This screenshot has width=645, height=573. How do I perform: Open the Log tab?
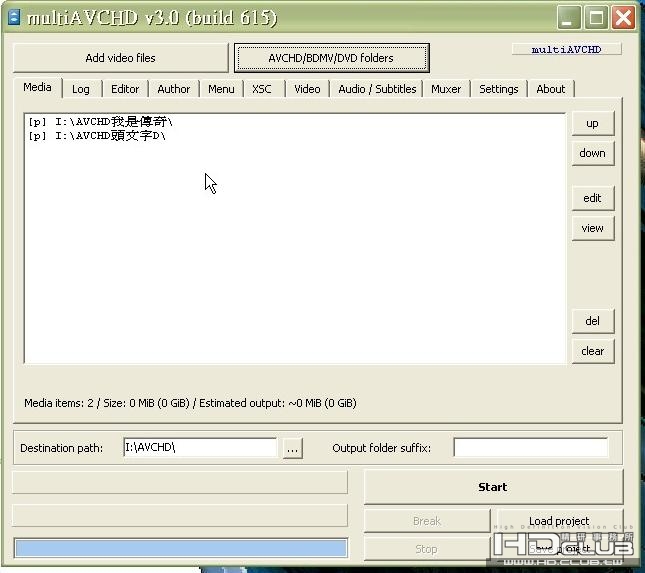[x=81, y=89]
